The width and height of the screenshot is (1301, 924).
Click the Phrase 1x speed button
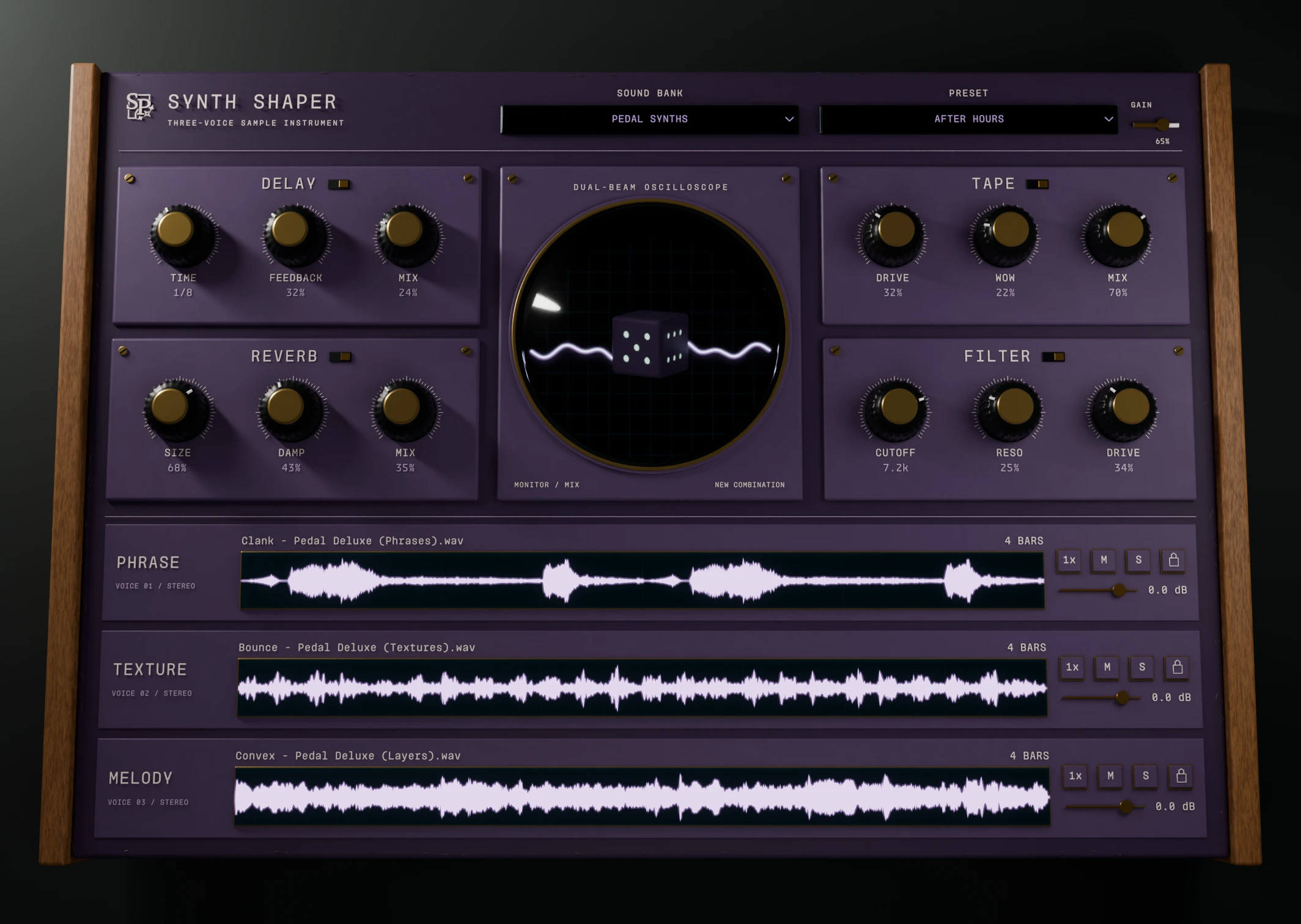pyautogui.click(x=1069, y=560)
